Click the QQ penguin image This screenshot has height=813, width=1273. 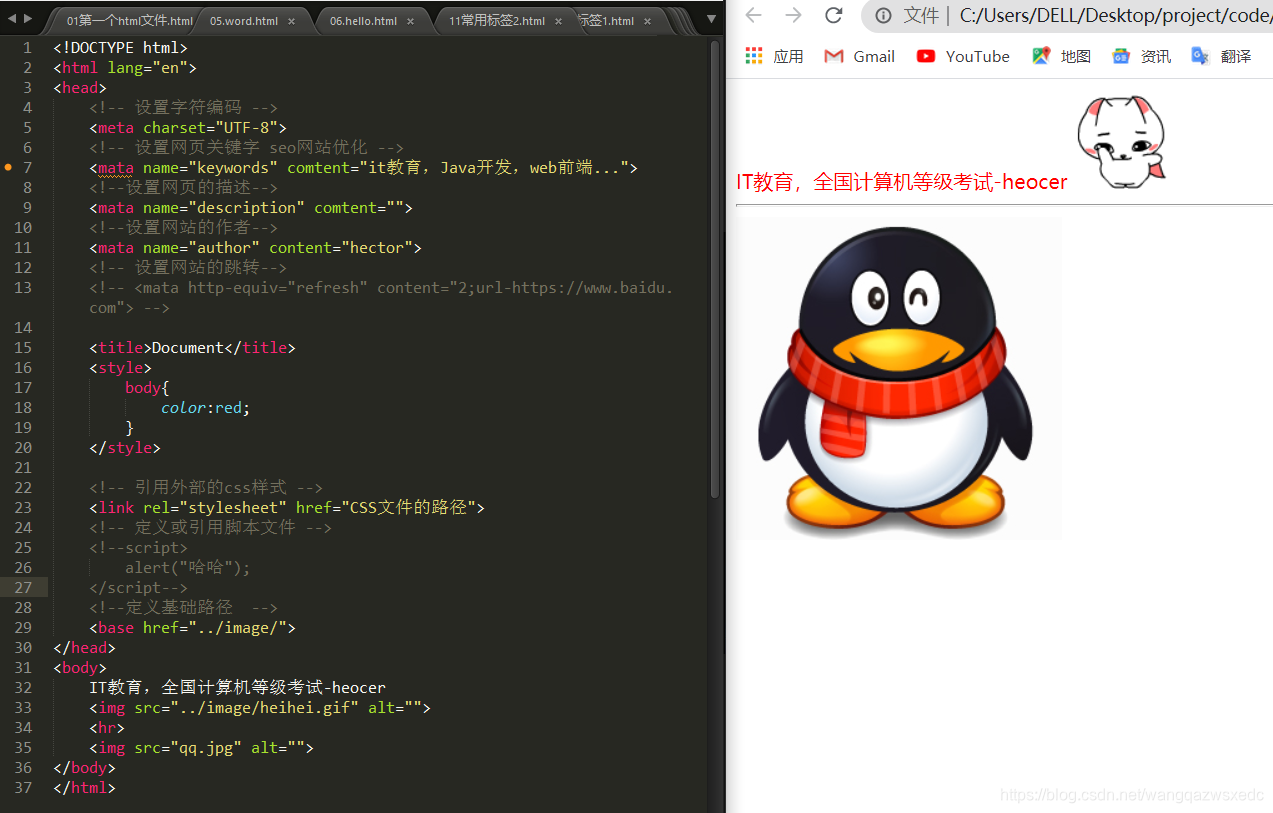pyautogui.click(x=898, y=379)
